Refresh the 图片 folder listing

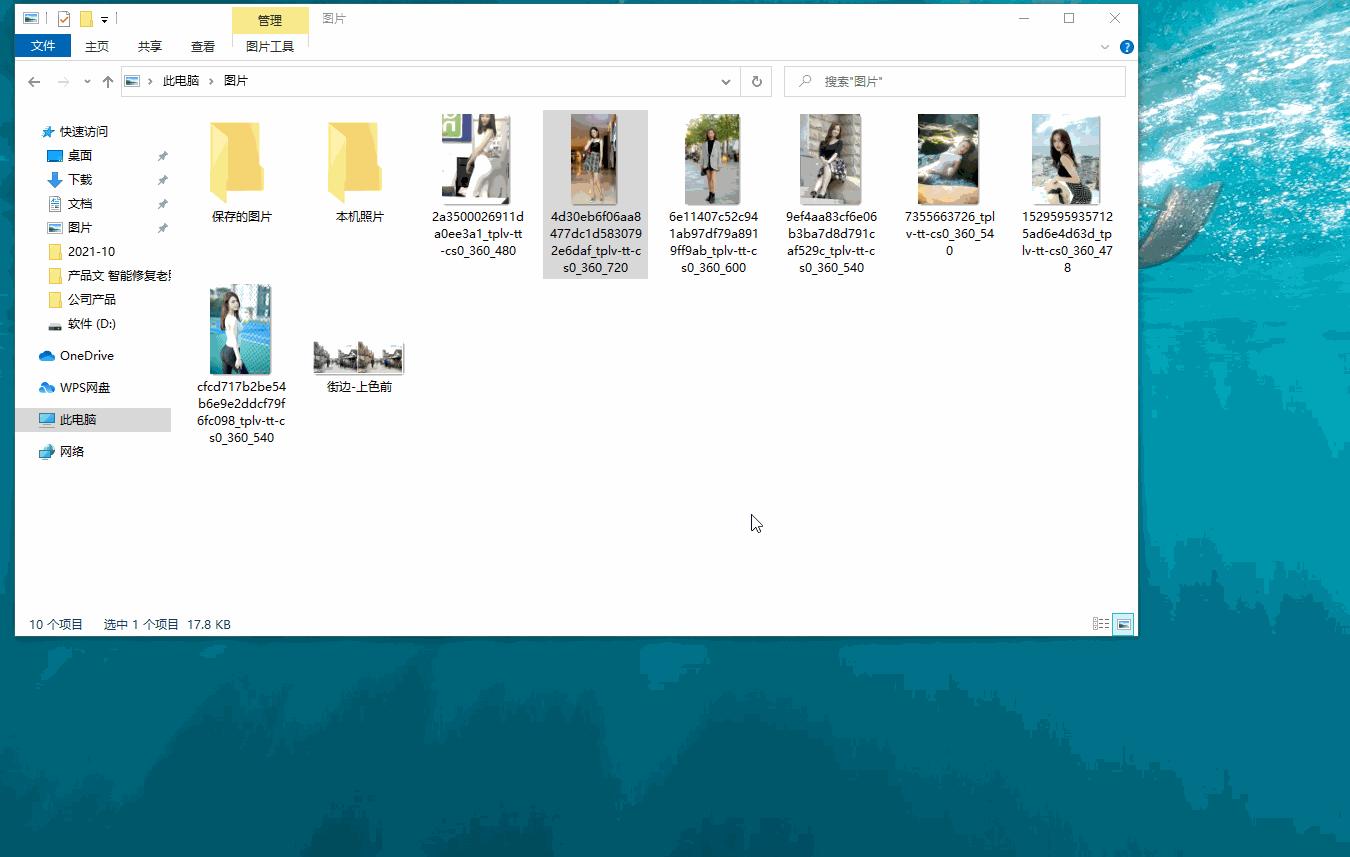click(757, 82)
